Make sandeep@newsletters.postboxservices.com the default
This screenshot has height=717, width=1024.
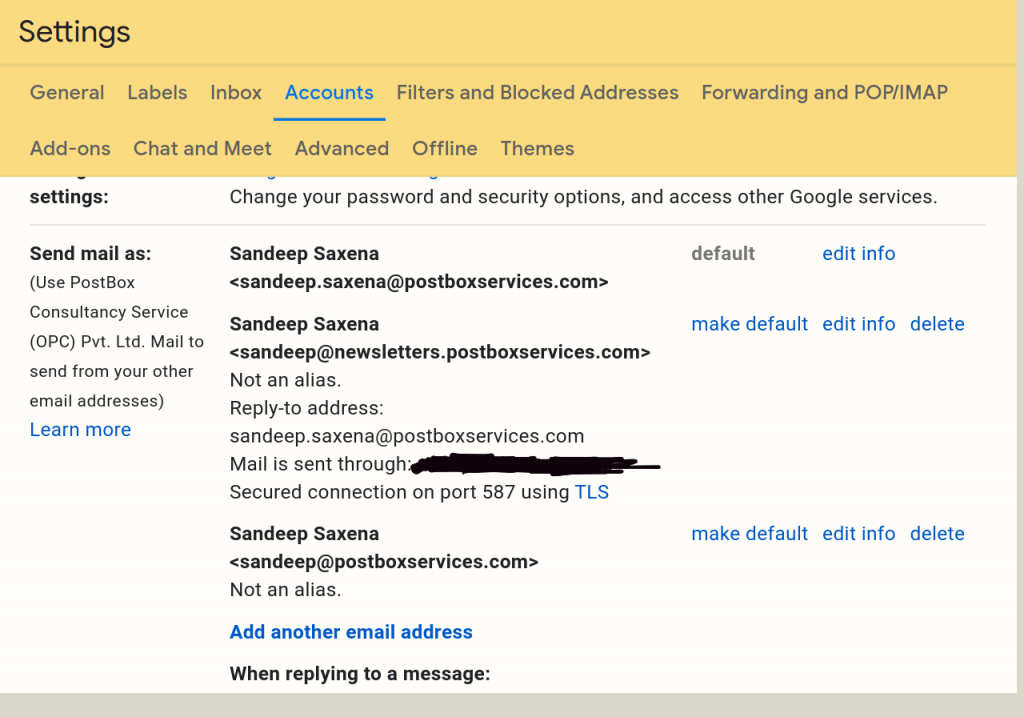pos(750,324)
